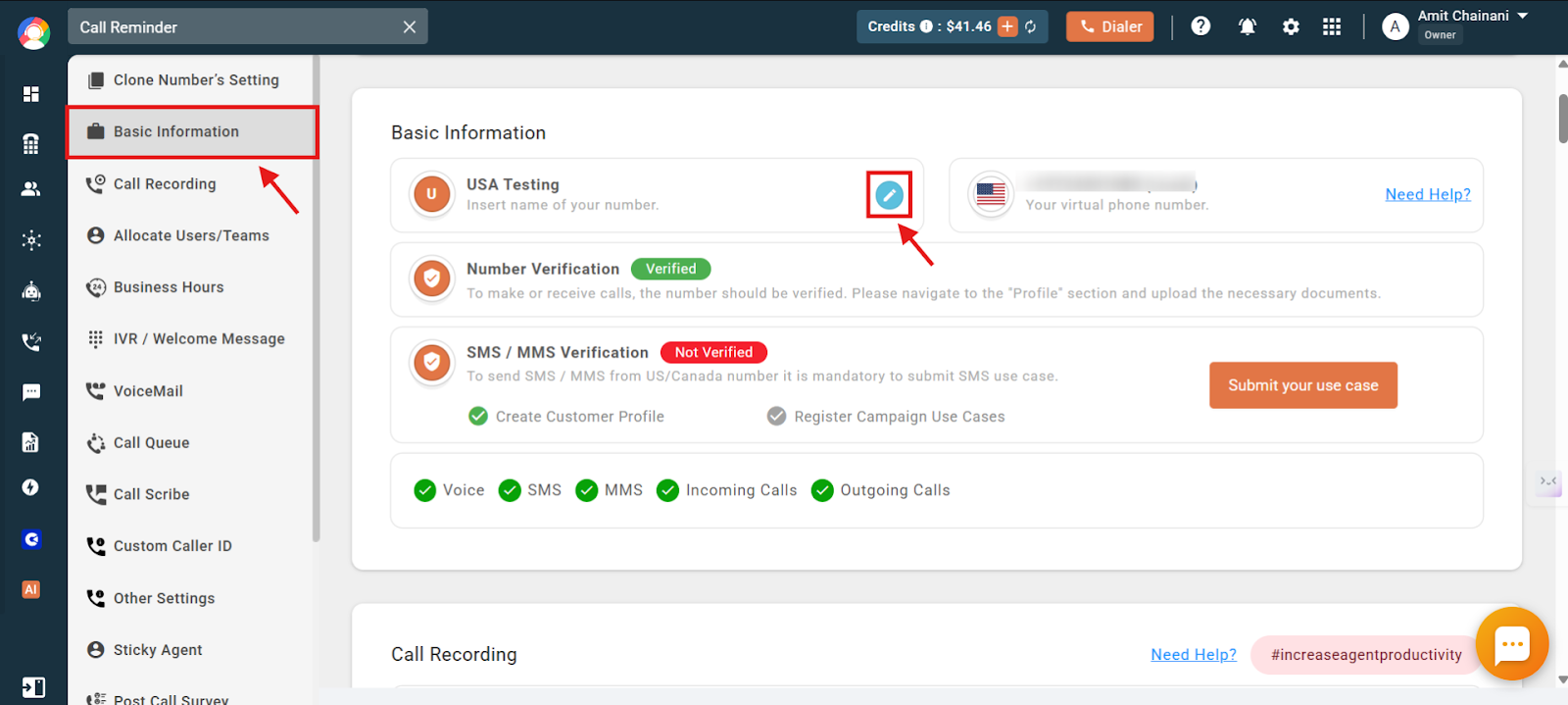1568x705 pixels.
Task: Click the page vertical scrollbar
Action: 1562,120
